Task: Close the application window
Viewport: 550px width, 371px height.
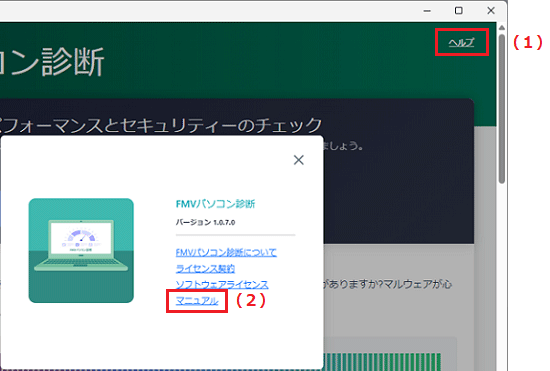Action: [x=491, y=11]
